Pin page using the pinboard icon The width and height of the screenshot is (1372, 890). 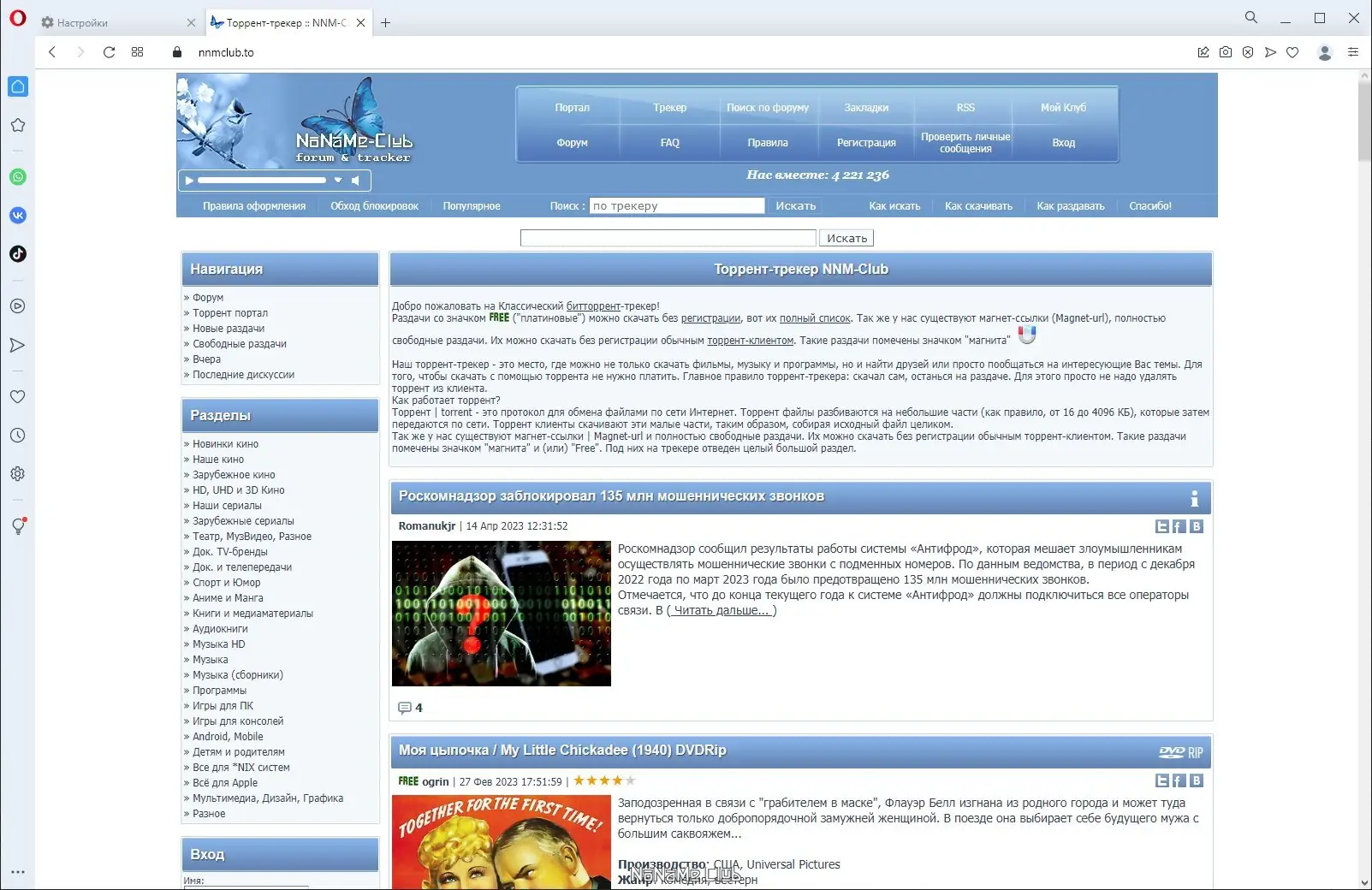(x=1203, y=52)
